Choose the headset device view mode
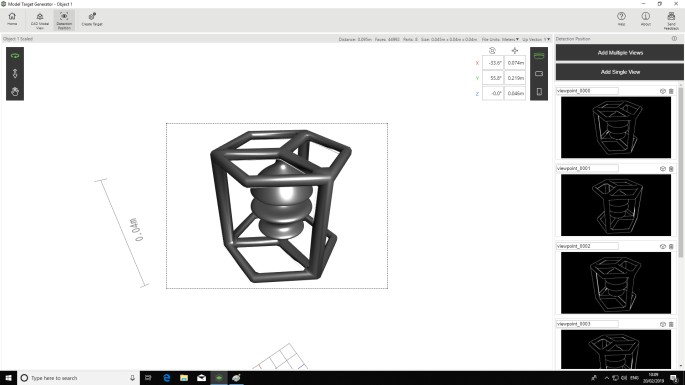Screen dimensions: 685x385 (x=539, y=55)
